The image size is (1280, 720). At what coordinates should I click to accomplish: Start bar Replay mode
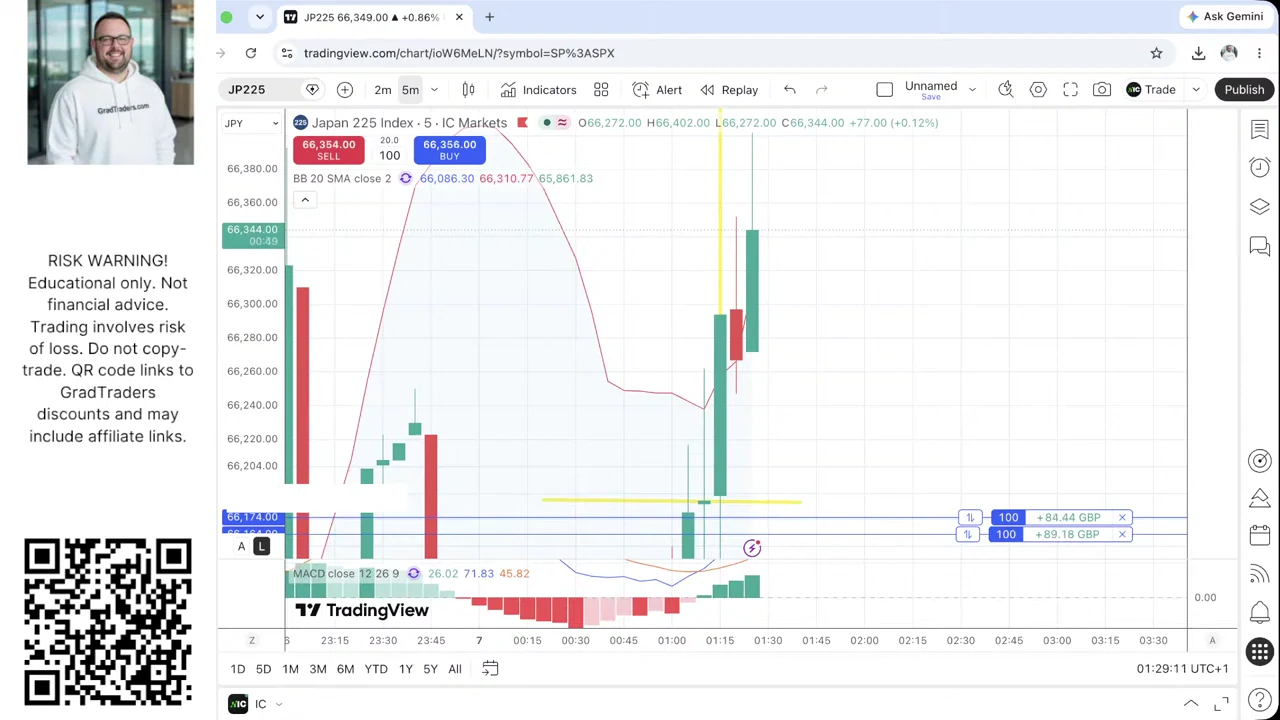click(x=729, y=90)
